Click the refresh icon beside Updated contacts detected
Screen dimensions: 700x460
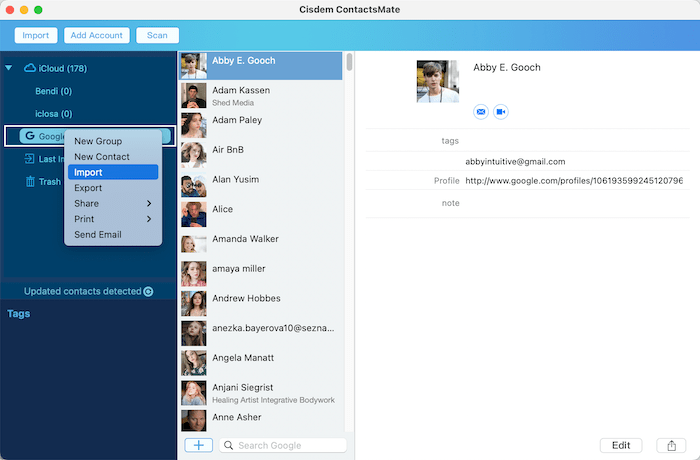(x=148, y=292)
